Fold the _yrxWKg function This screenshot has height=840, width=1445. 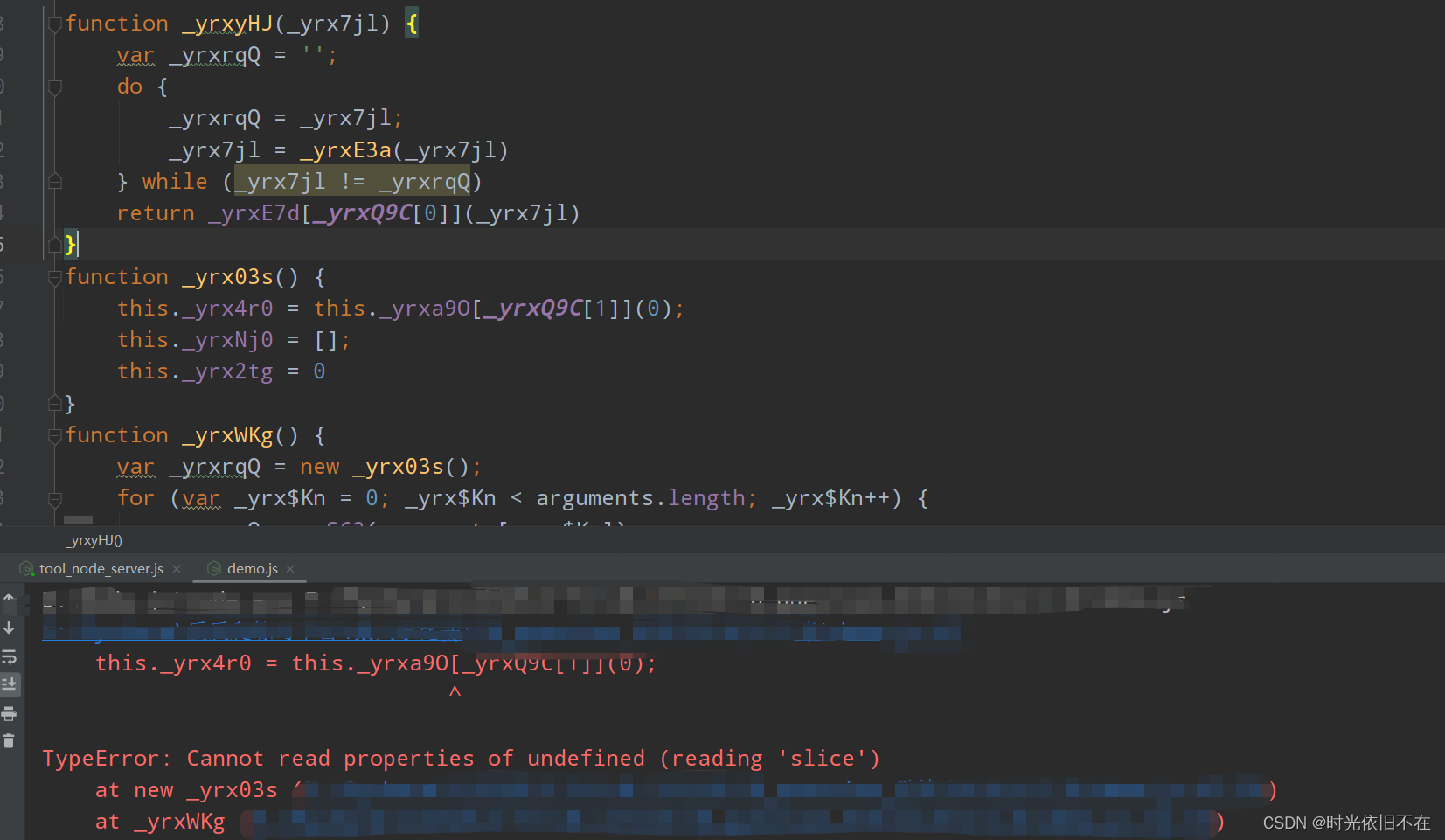pos(54,435)
